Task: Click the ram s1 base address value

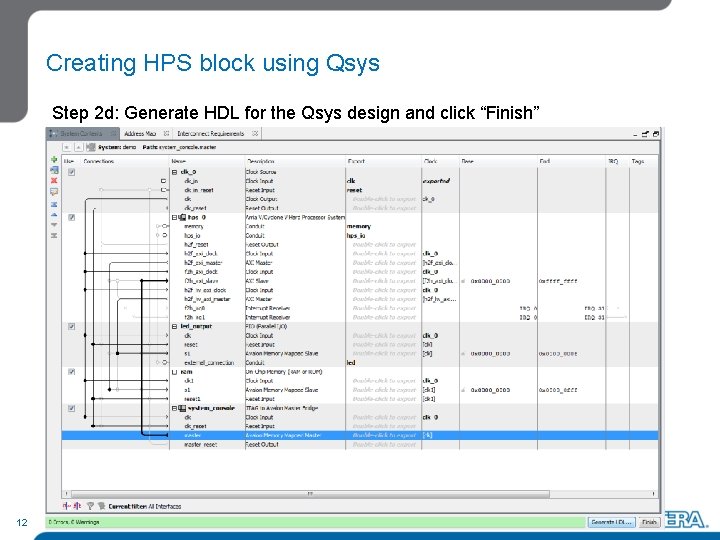Action: pos(490,390)
